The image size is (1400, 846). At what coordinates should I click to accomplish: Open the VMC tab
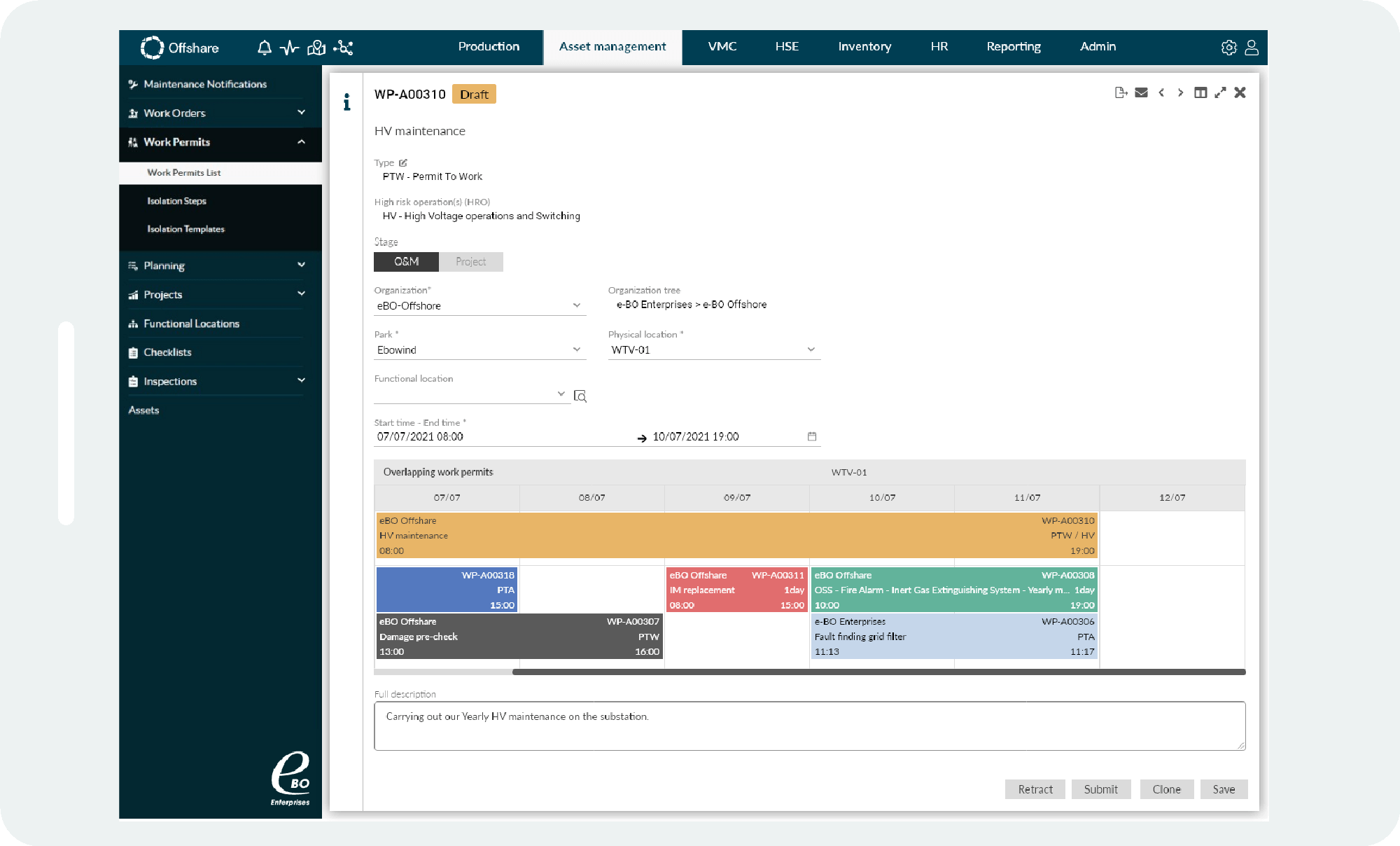722,47
